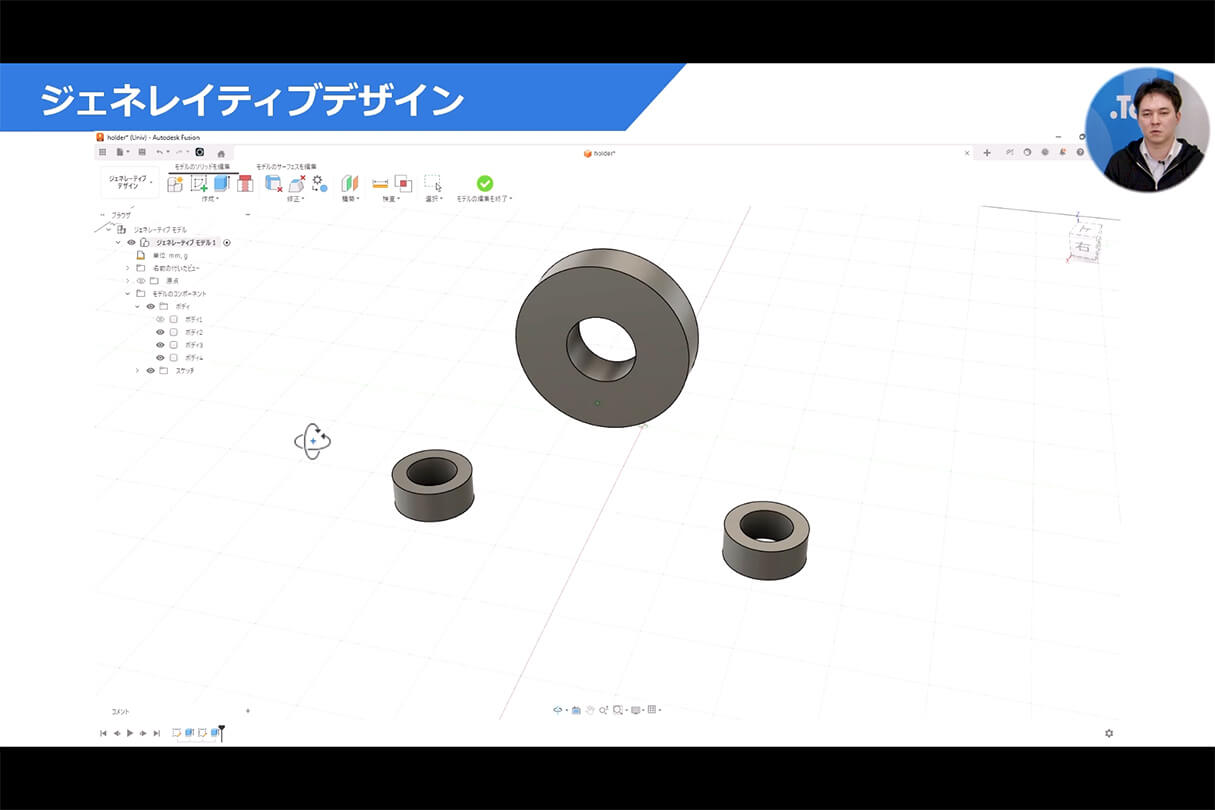Click the first sketch feature in timeline
This screenshot has width=1215, height=810.
pyautogui.click(x=177, y=733)
